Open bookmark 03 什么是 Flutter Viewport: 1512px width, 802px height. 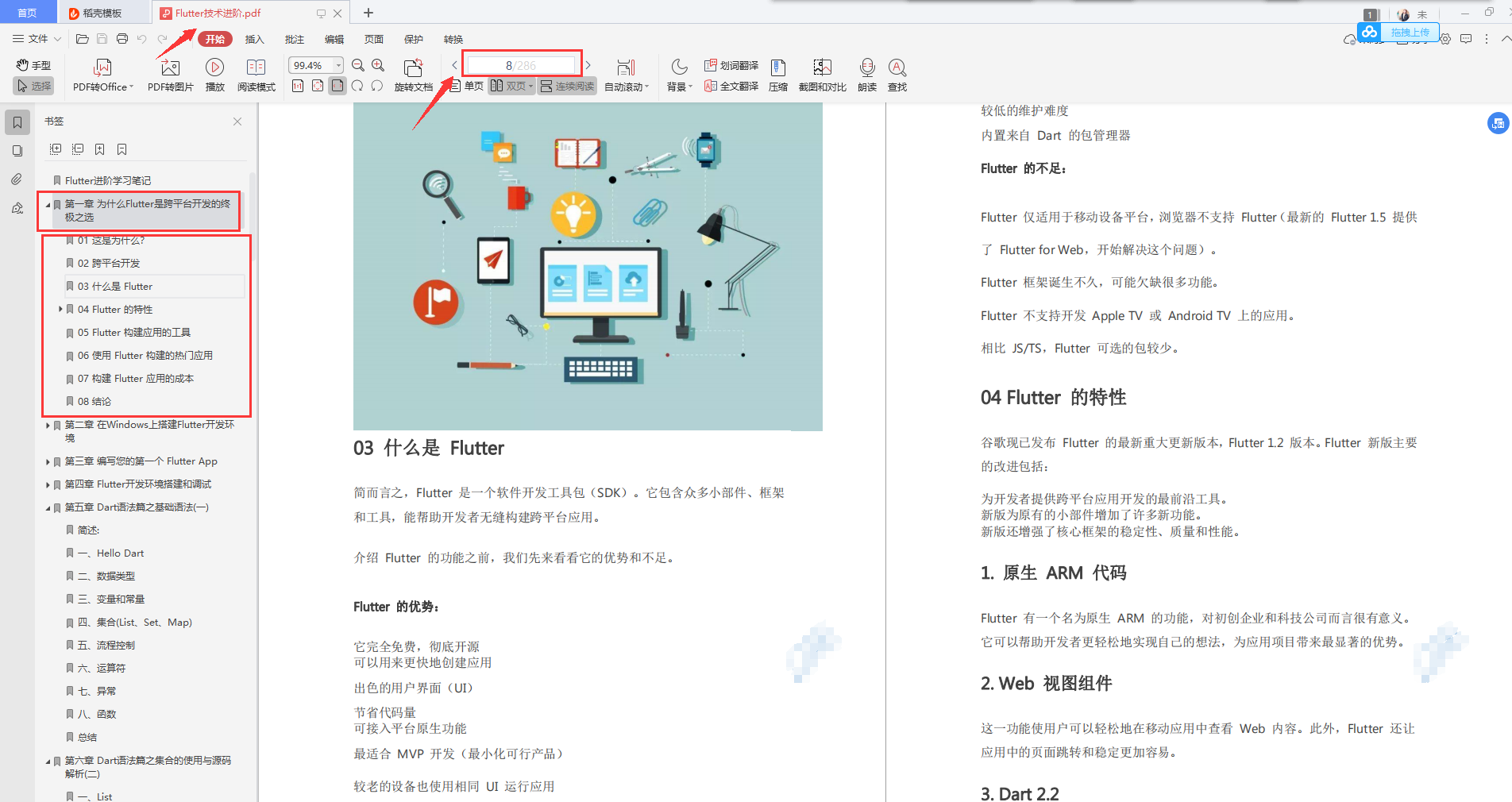(x=154, y=286)
